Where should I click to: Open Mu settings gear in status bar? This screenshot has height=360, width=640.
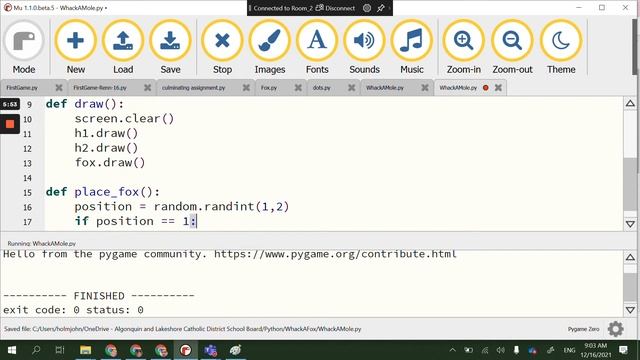click(616, 329)
